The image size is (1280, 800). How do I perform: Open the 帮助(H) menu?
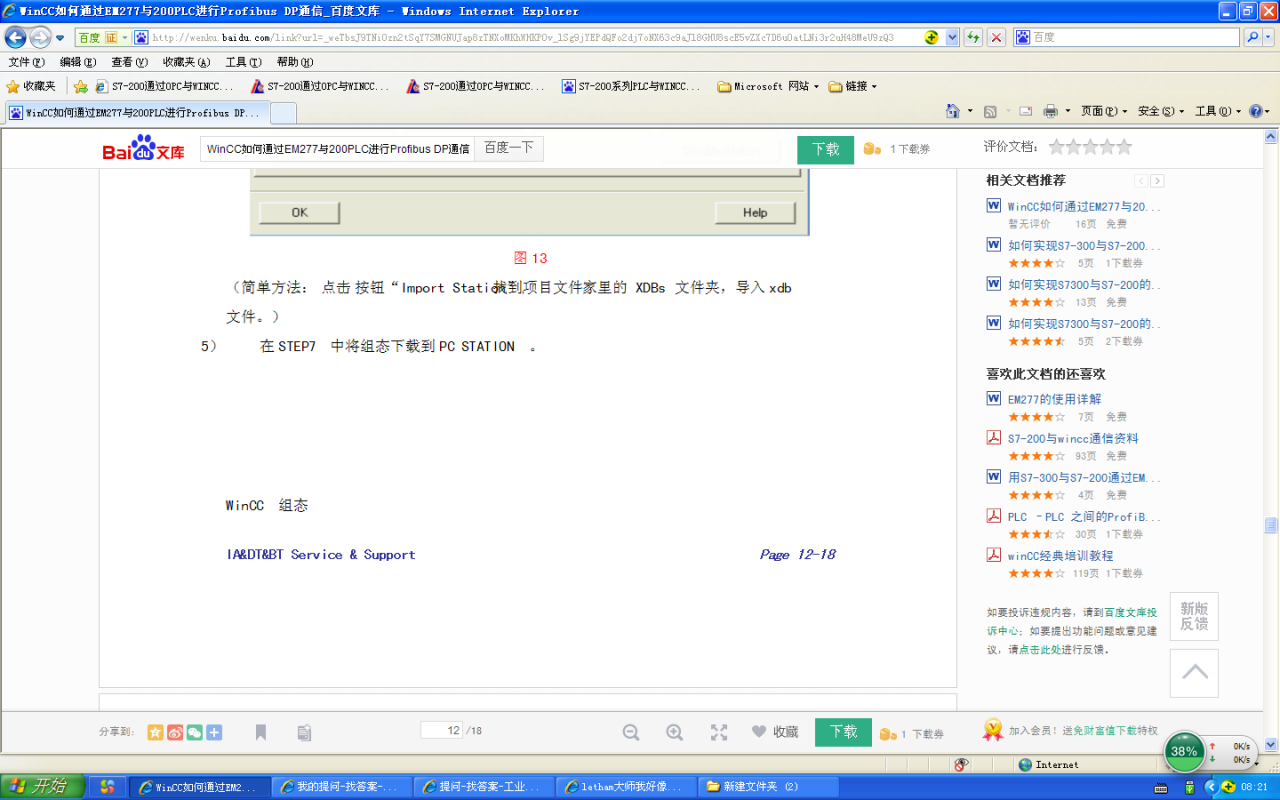click(294, 62)
